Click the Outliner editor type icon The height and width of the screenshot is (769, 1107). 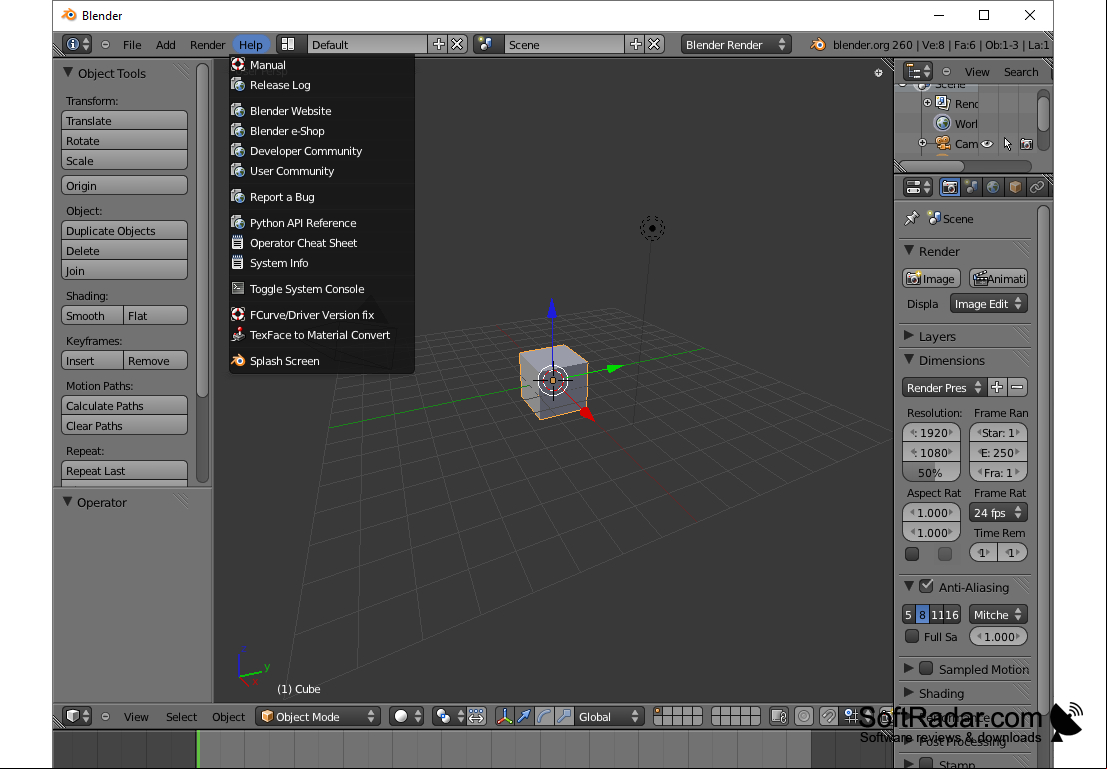coord(918,71)
